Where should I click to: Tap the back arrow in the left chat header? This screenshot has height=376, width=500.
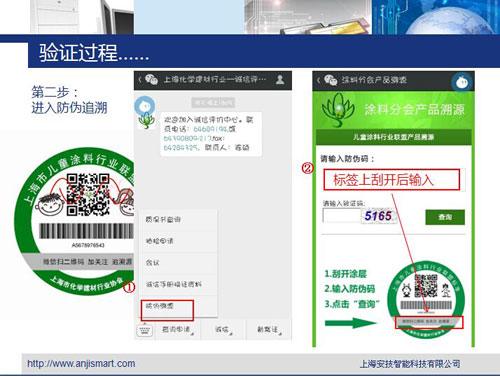[140, 80]
